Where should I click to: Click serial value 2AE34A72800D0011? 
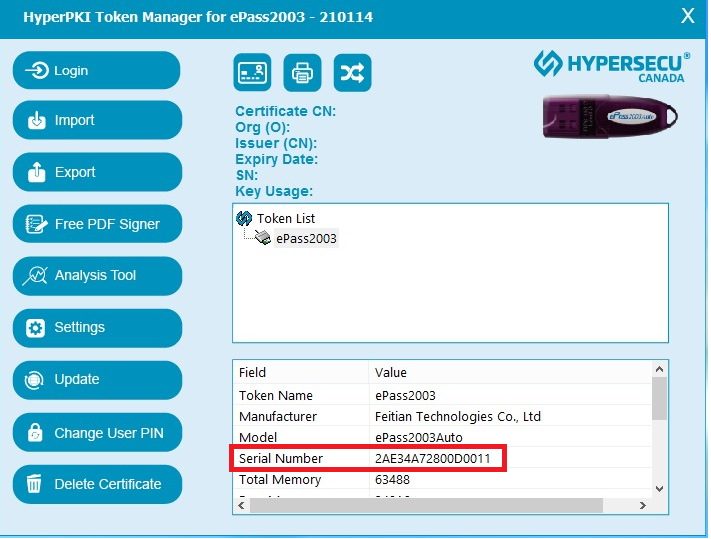tap(433, 459)
